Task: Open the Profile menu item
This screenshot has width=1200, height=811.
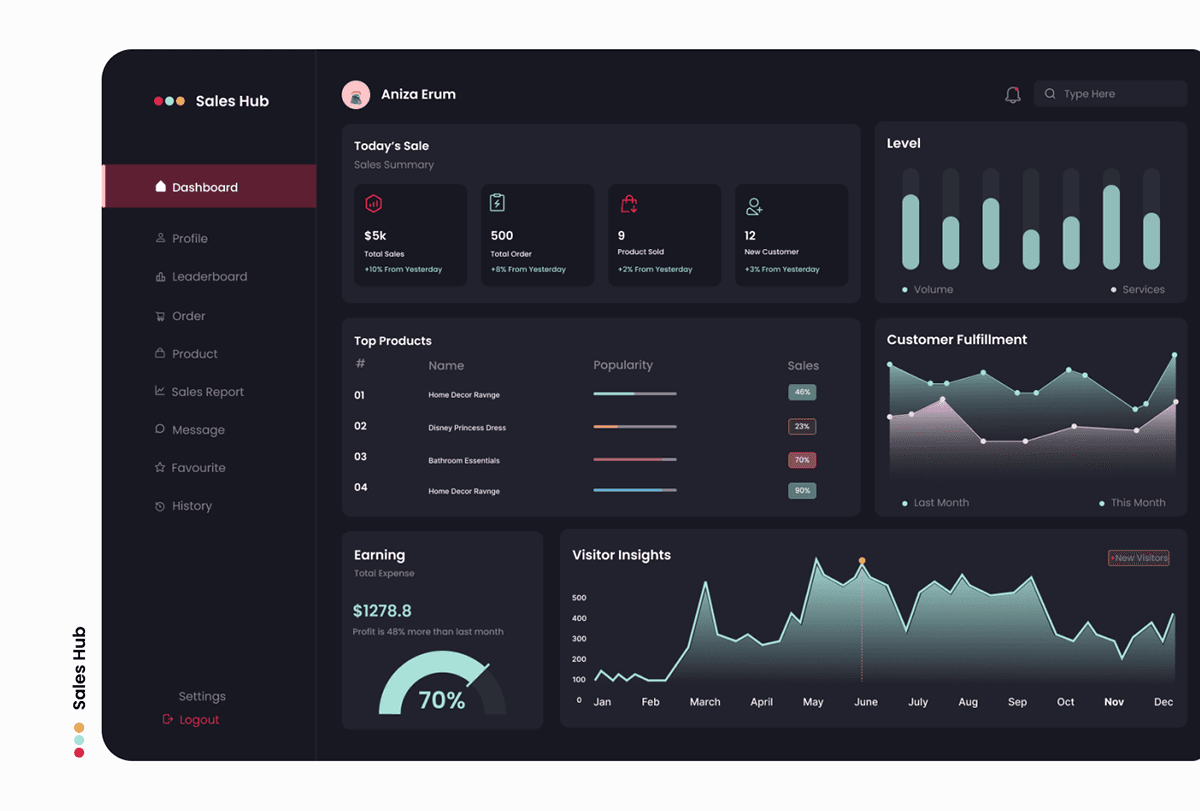Action: (190, 238)
